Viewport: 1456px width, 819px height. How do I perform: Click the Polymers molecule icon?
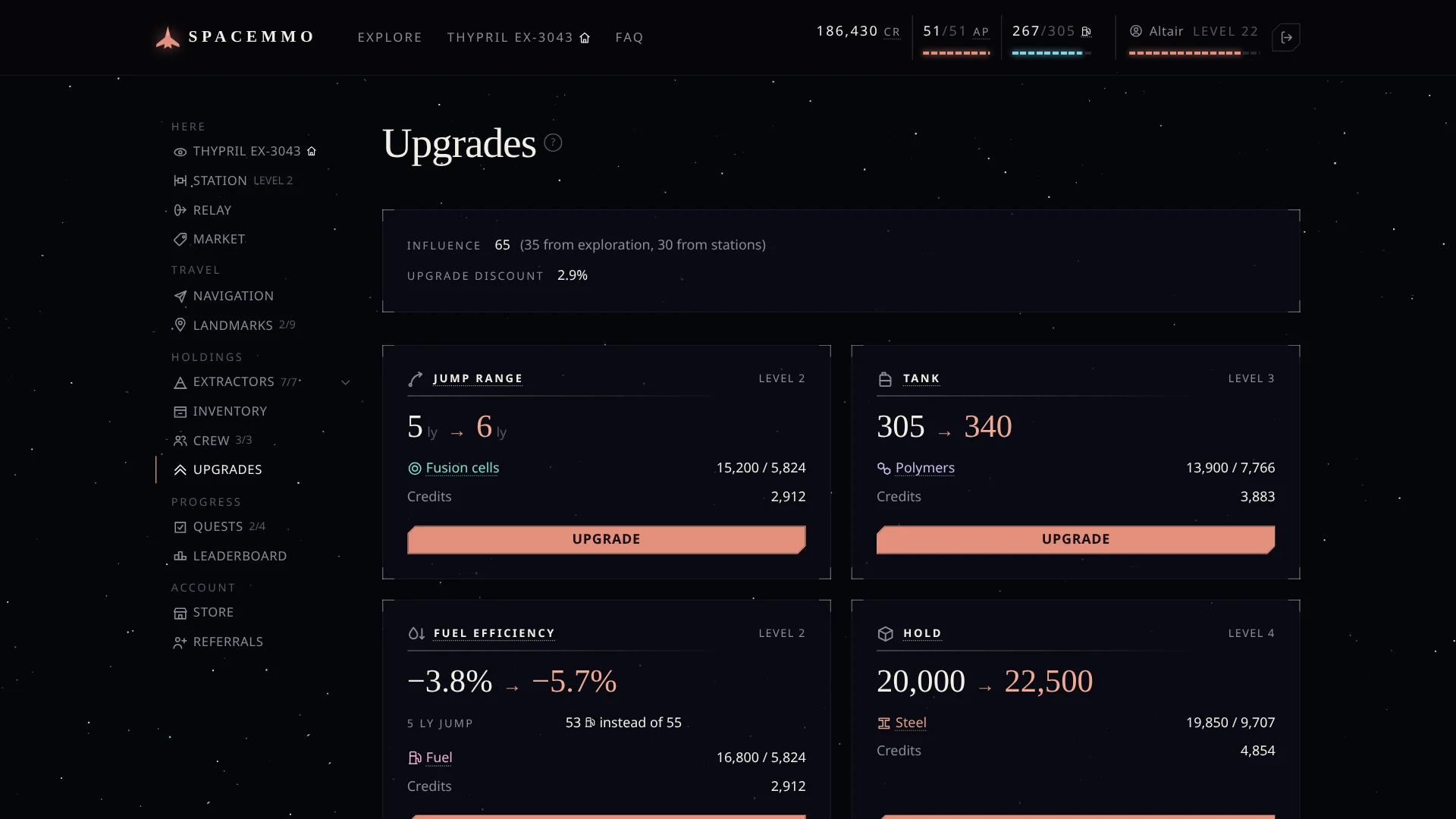pyautogui.click(x=884, y=469)
